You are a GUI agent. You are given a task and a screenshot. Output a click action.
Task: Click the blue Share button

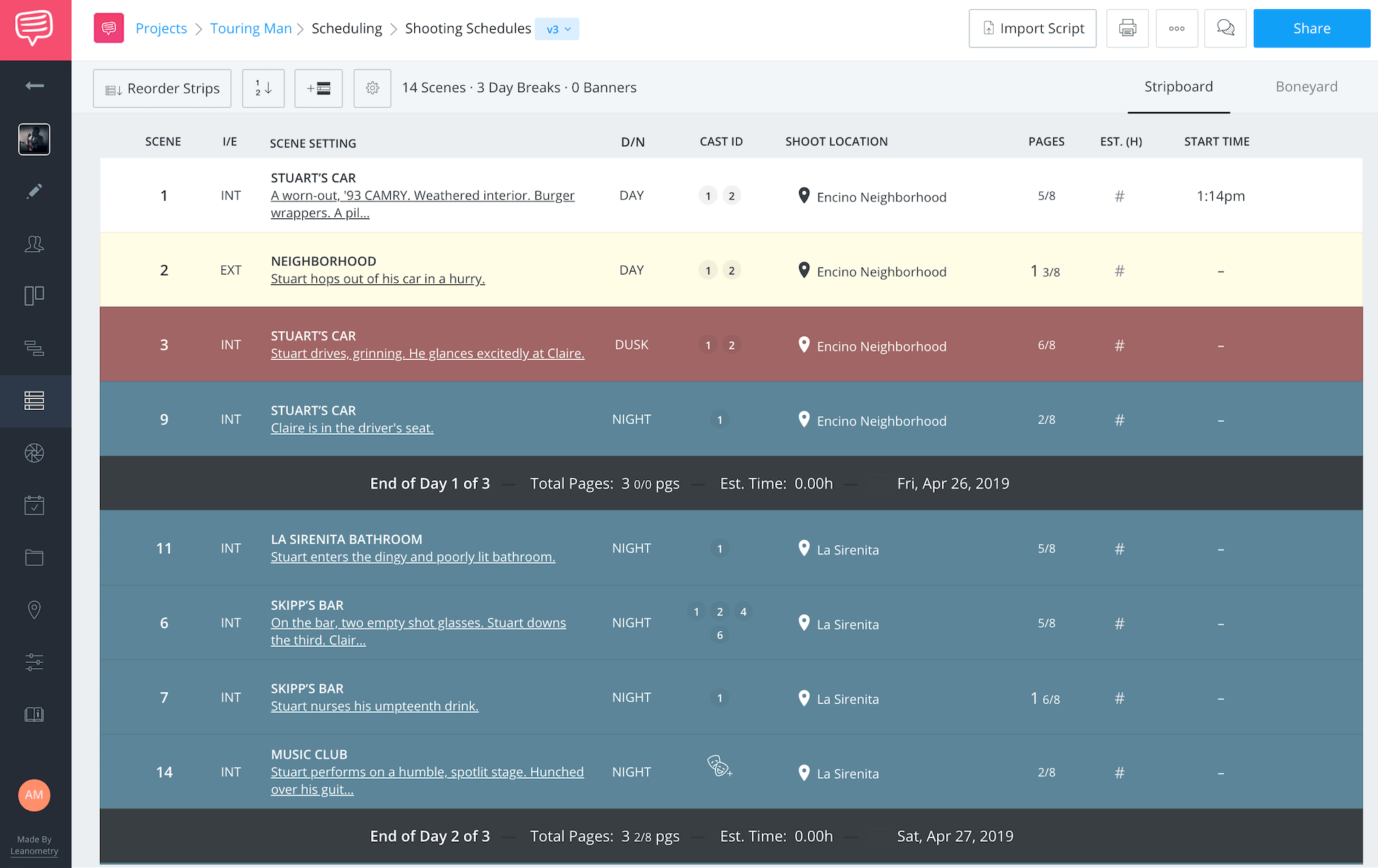pos(1311,28)
